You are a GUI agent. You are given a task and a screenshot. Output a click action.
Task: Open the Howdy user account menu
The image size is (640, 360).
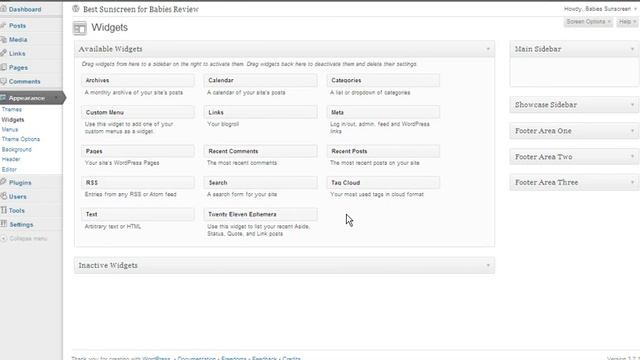(600, 9)
